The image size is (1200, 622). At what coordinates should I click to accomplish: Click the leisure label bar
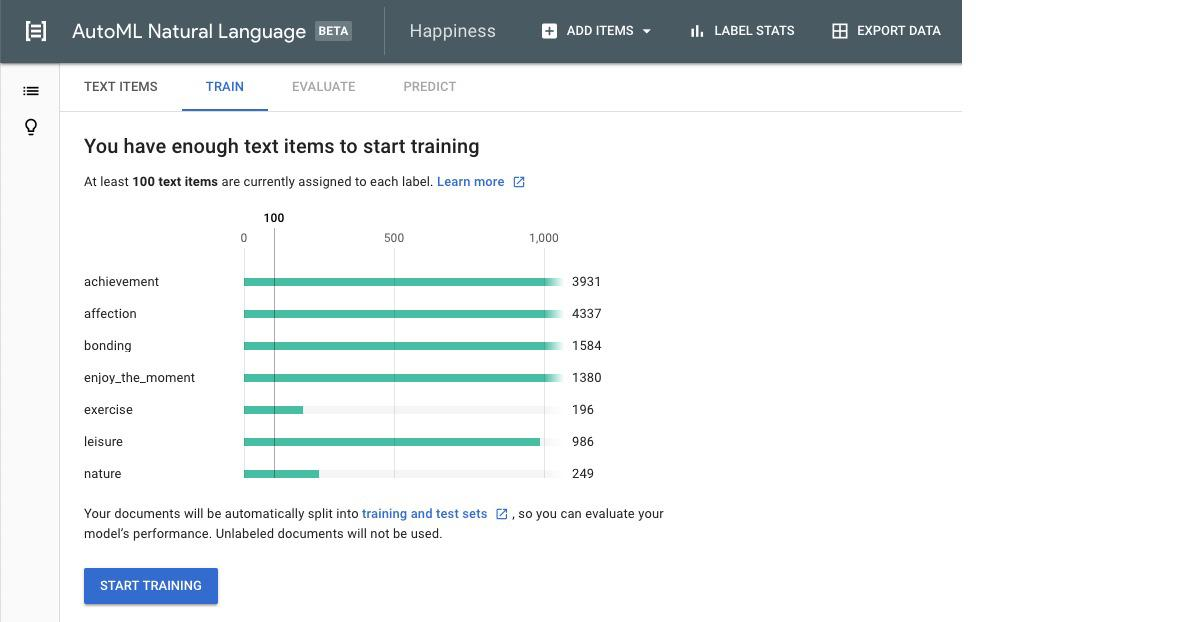[x=392, y=442]
